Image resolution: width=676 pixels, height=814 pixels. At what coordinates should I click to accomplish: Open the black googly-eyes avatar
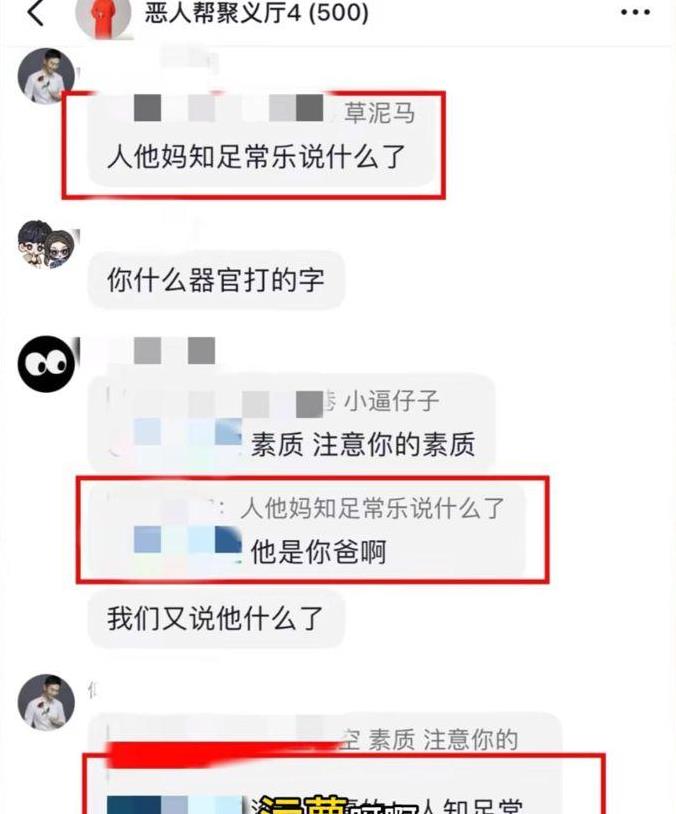tap(46, 363)
